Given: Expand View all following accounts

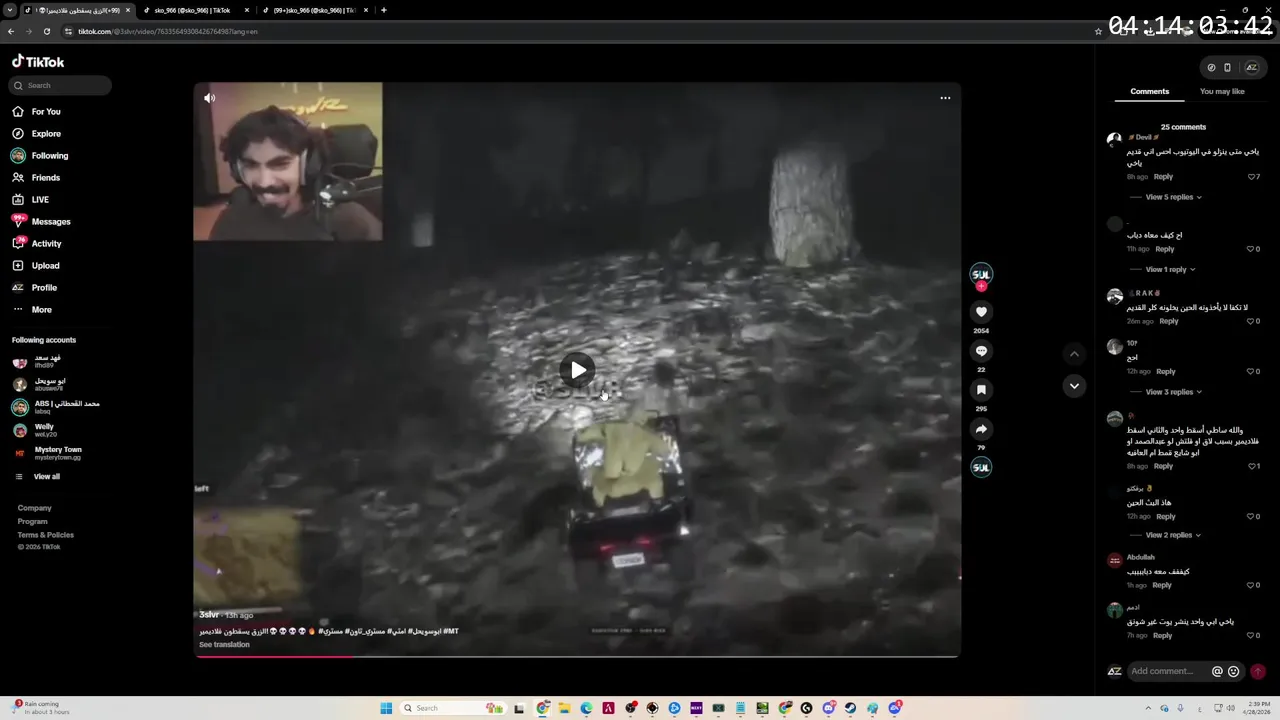Looking at the screenshot, I should (47, 476).
